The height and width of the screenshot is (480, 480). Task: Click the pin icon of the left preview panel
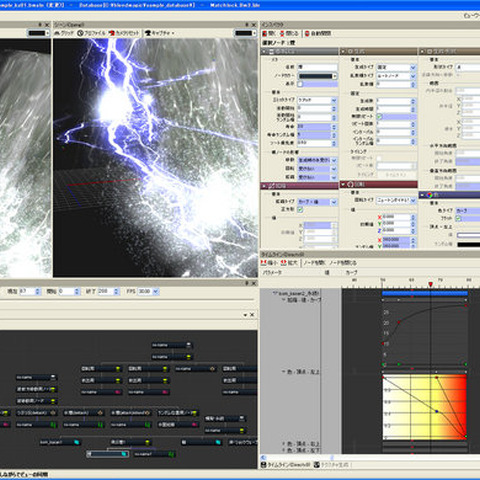click(40, 25)
